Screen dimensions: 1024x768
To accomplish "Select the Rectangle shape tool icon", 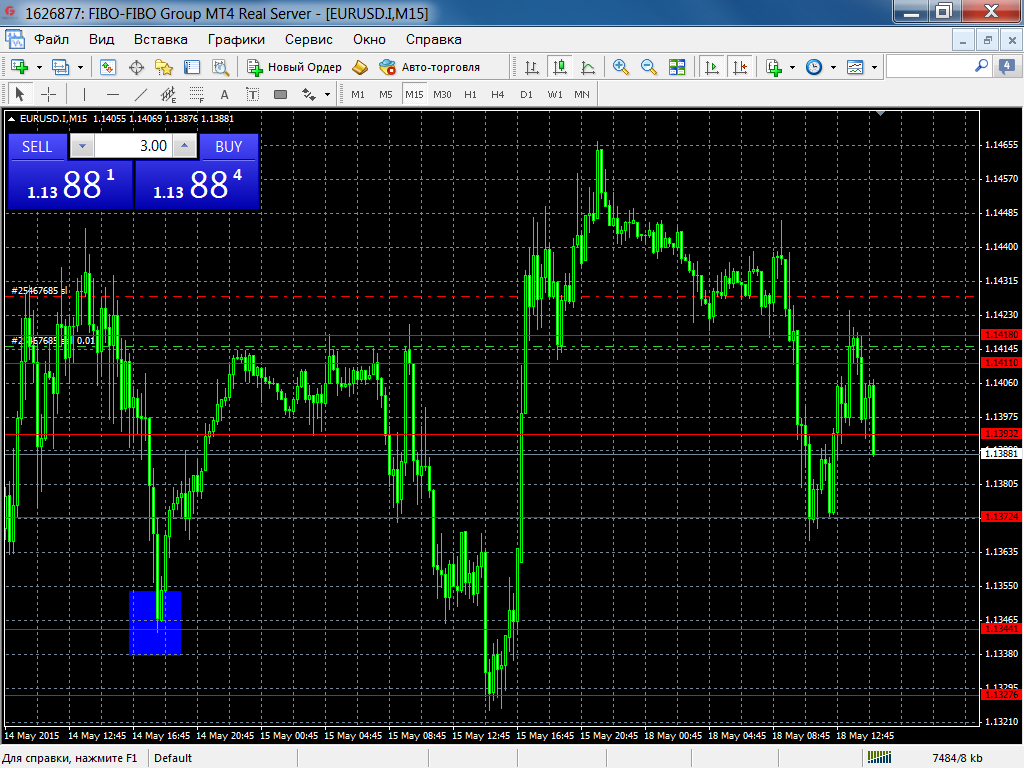I will tap(281, 95).
